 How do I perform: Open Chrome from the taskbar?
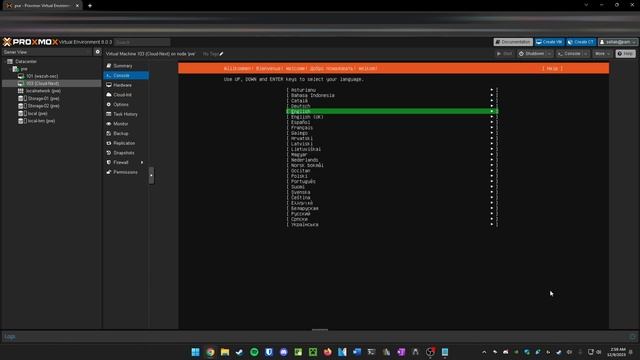pyautogui.click(x=210, y=352)
